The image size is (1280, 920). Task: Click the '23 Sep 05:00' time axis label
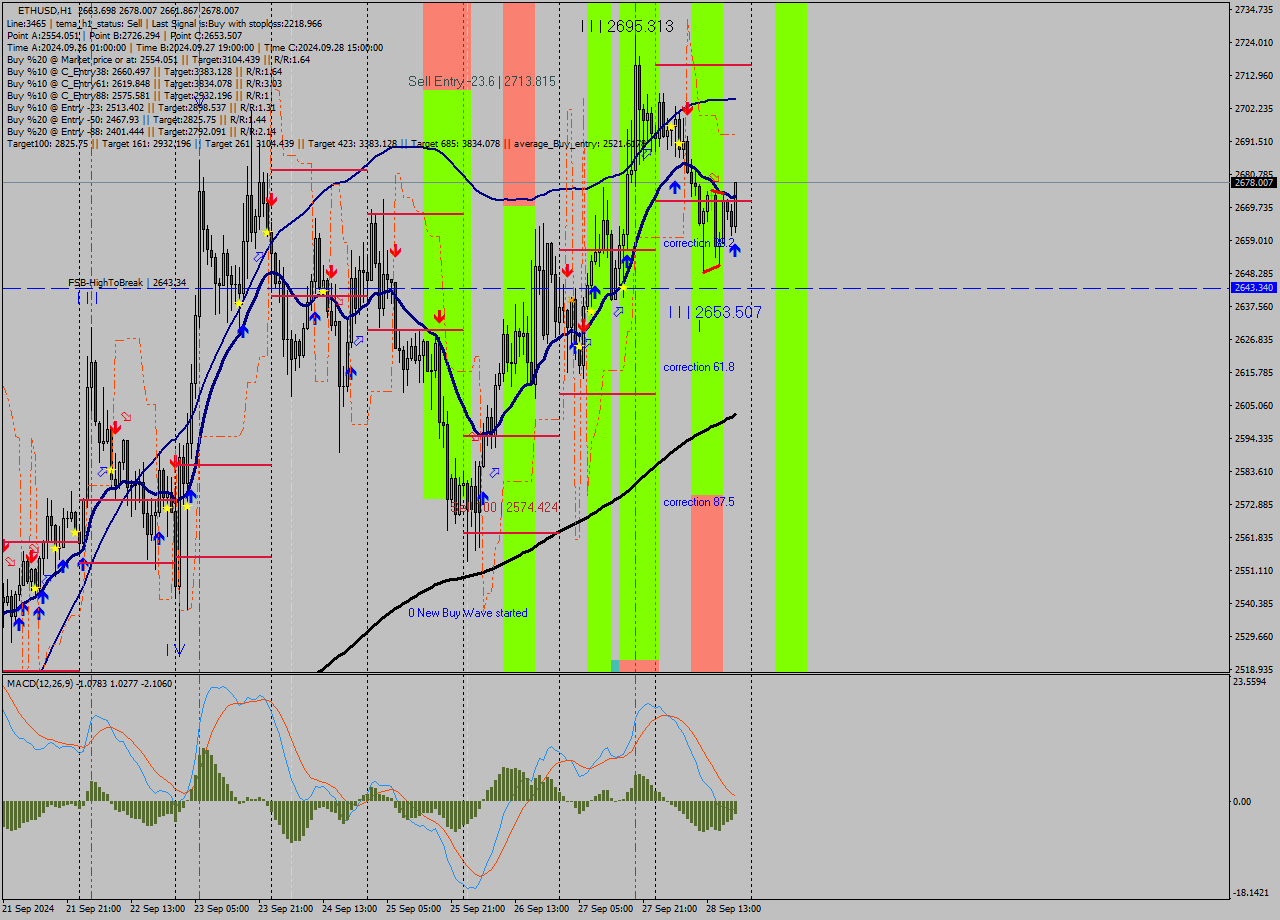222,909
